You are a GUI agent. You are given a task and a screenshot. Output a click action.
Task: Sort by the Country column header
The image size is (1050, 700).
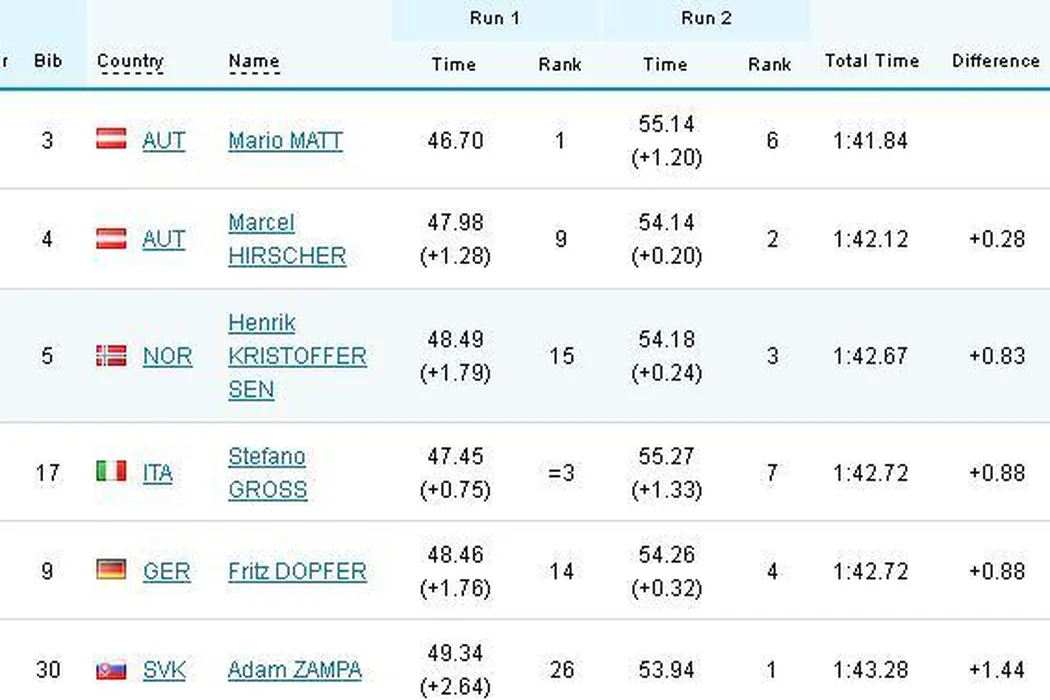130,61
